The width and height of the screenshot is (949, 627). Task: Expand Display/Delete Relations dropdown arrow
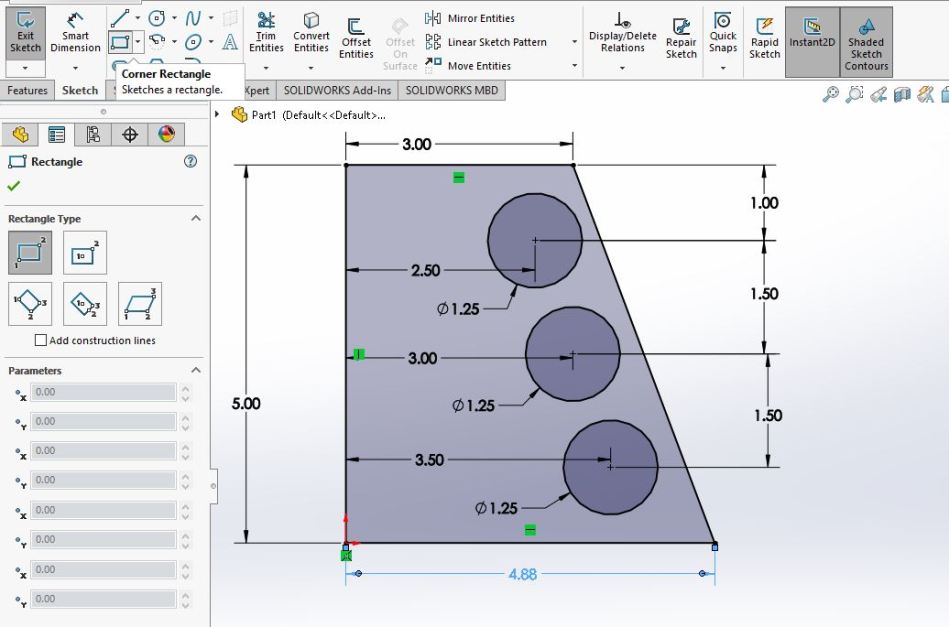point(622,68)
